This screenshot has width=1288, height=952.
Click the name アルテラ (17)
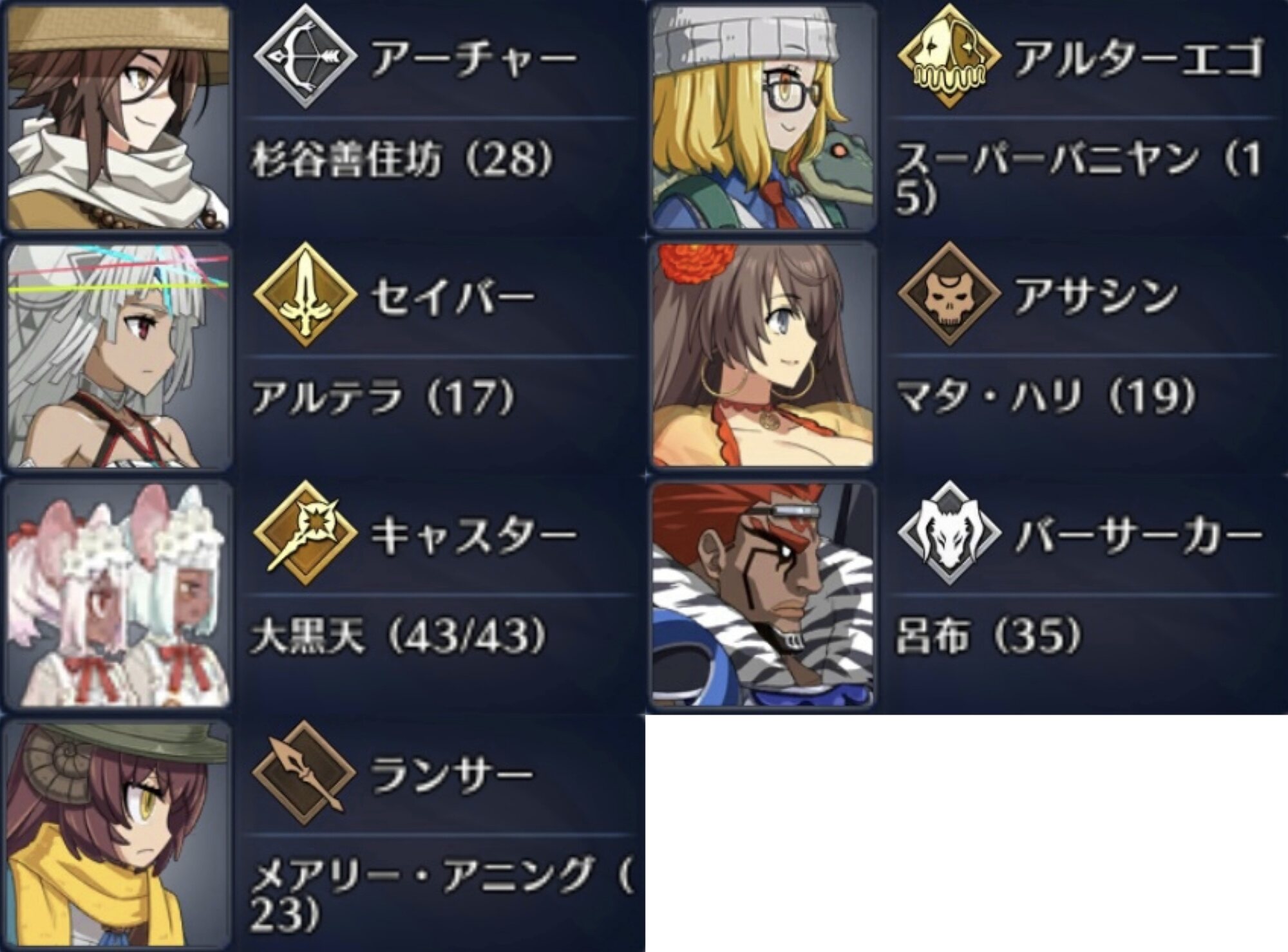[383, 397]
